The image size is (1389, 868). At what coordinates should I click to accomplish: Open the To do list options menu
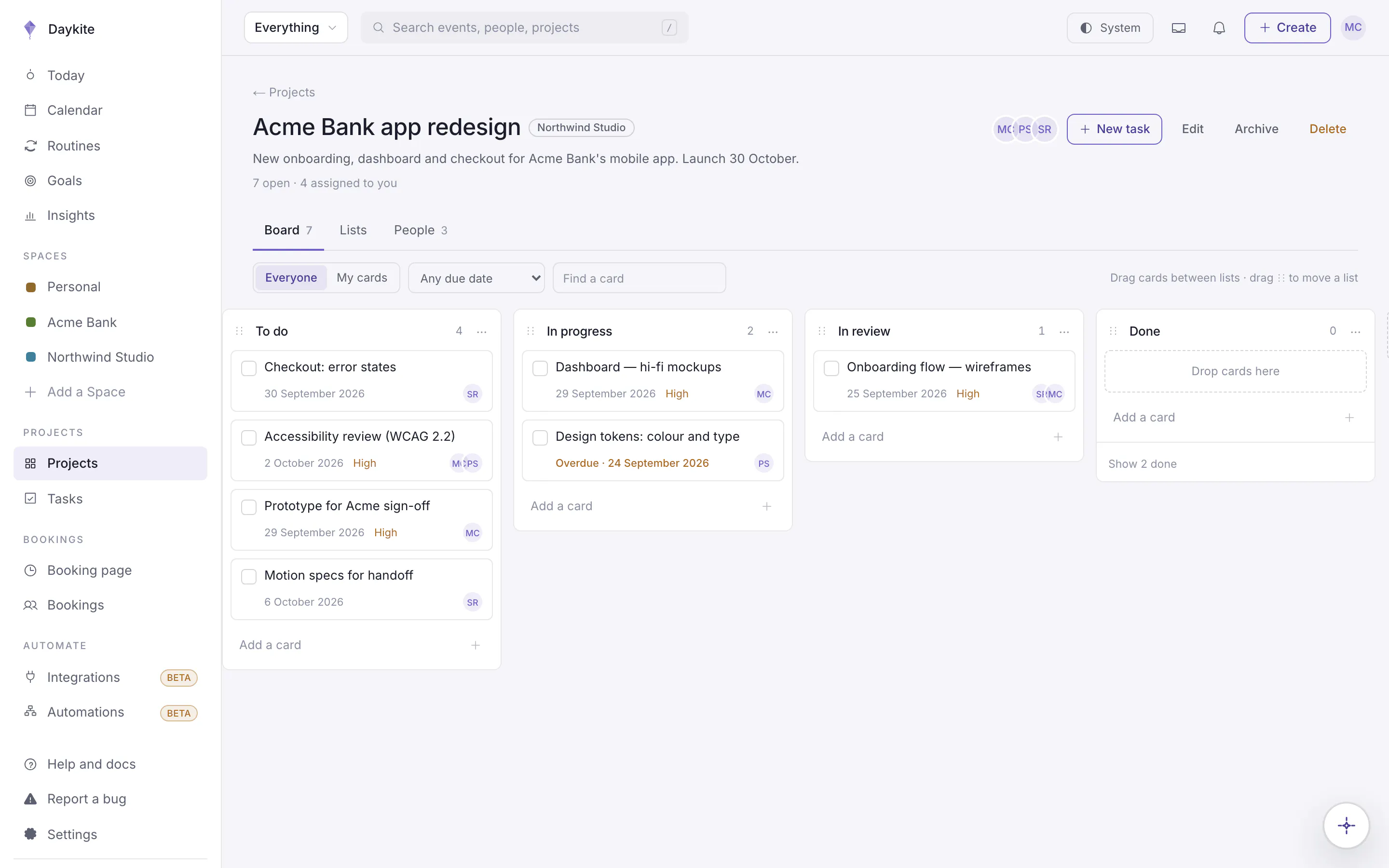click(481, 331)
